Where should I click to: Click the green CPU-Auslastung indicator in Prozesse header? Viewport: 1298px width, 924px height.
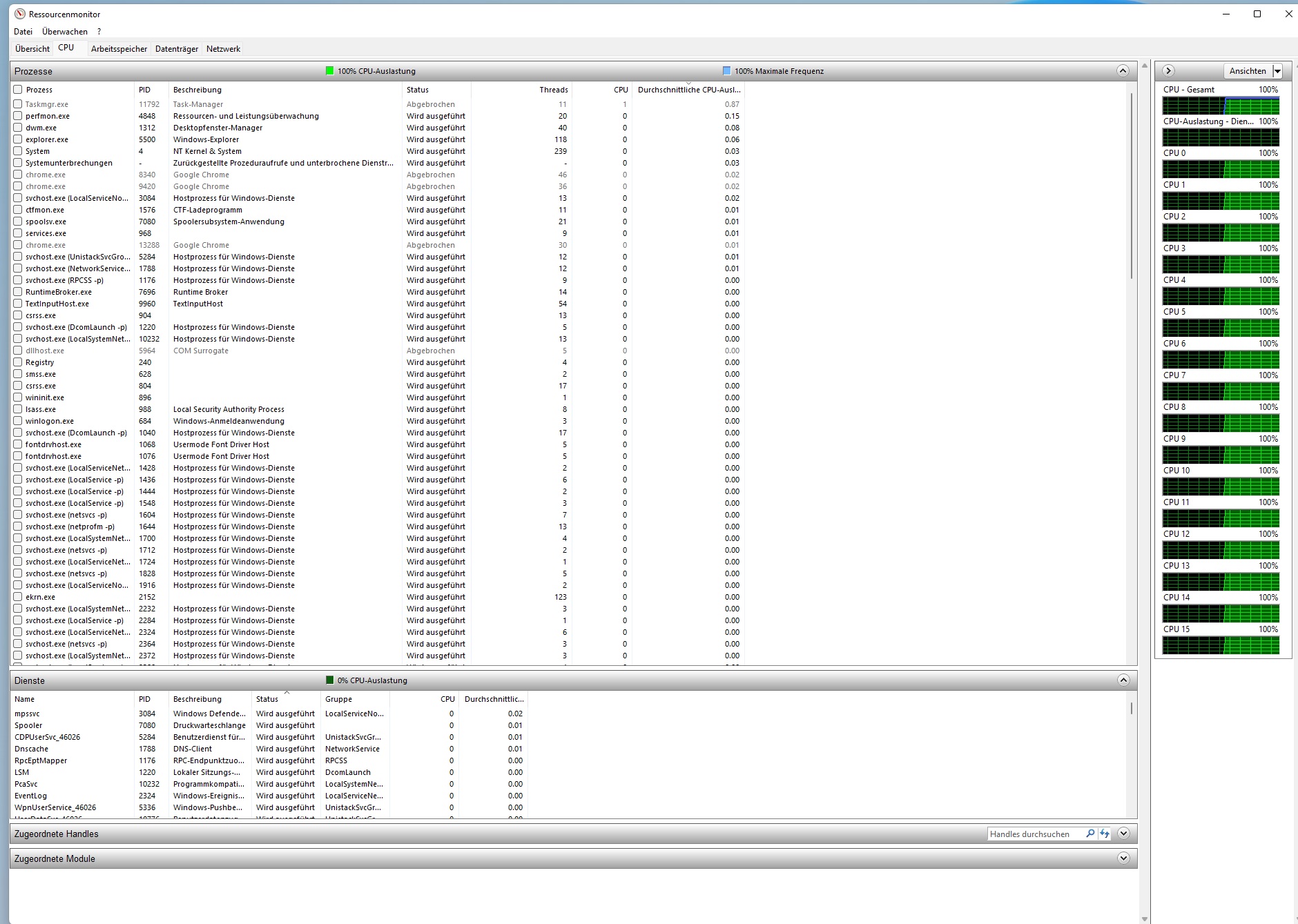click(330, 70)
